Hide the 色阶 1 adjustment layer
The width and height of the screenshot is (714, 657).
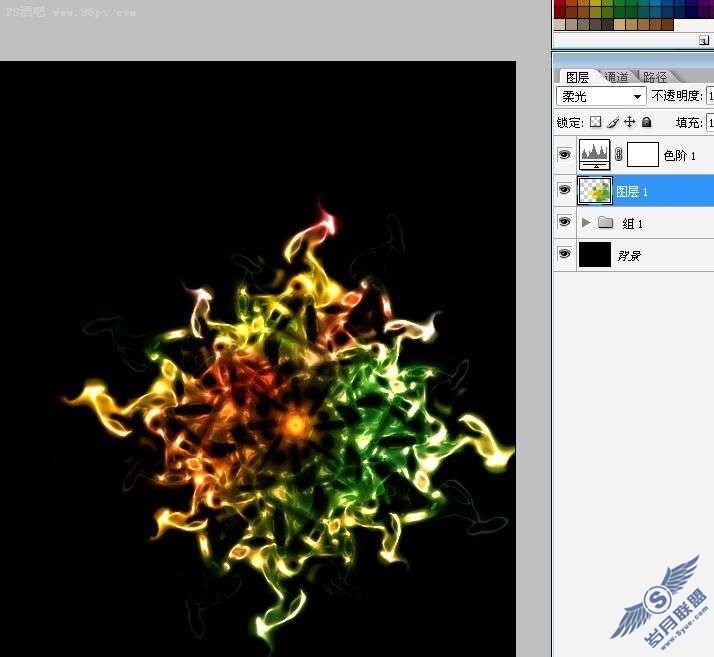(565, 155)
